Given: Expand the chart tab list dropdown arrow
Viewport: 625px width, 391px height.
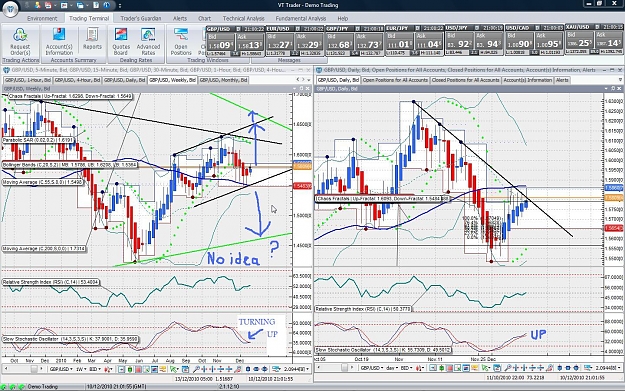Looking at the screenshot, I should pyautogui.click(x=308, y=80).
